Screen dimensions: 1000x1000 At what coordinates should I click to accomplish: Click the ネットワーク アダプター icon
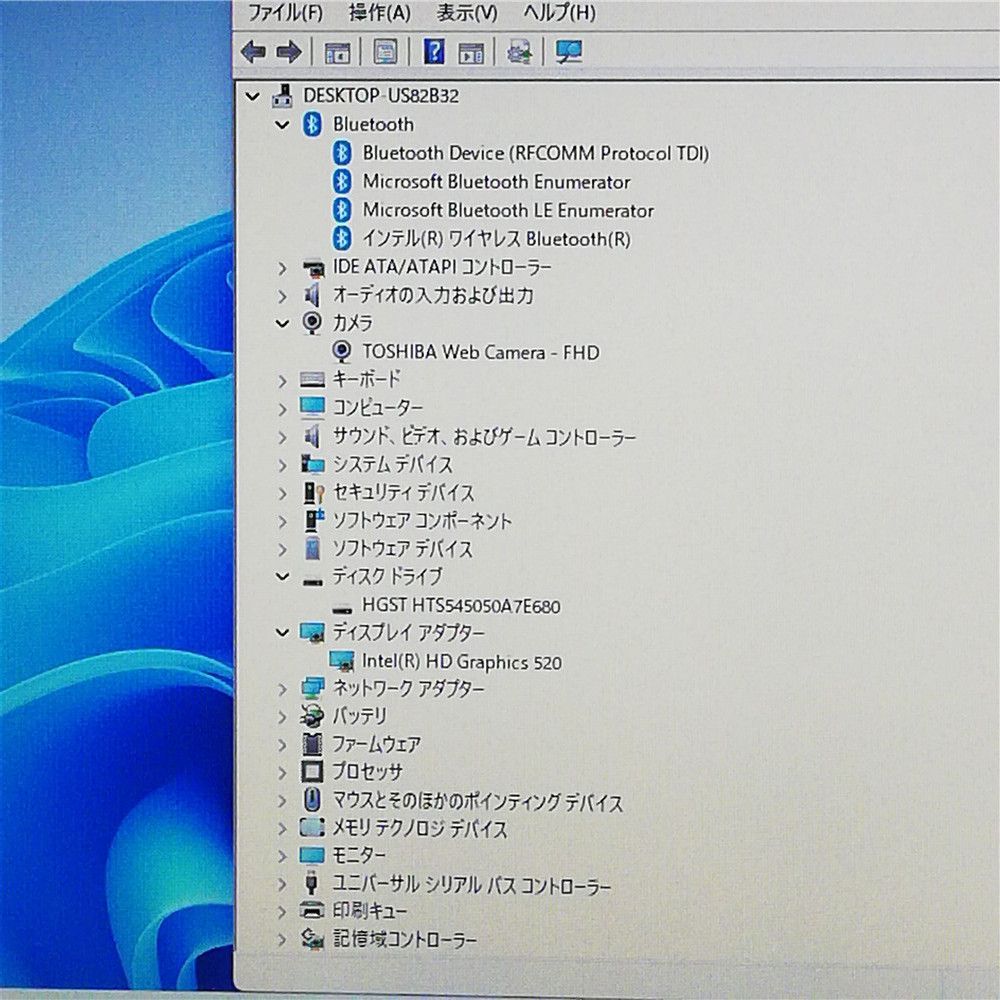(312, 689)
